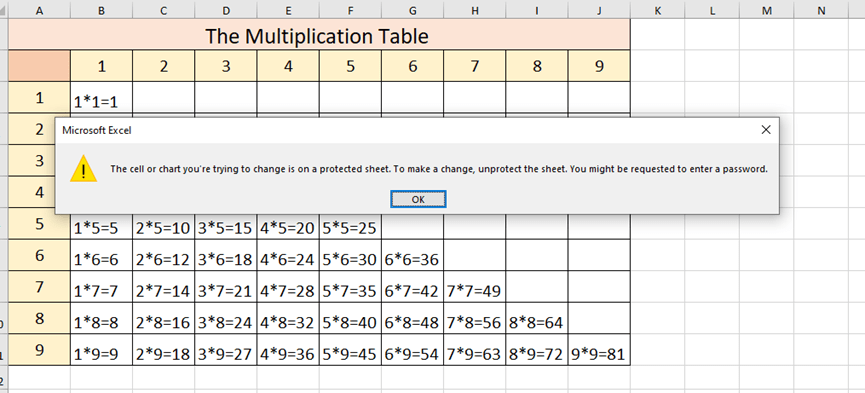Click cell containing 4*6=24
The height and width of the screenshot is (393, 865).
tap(288, 255)
